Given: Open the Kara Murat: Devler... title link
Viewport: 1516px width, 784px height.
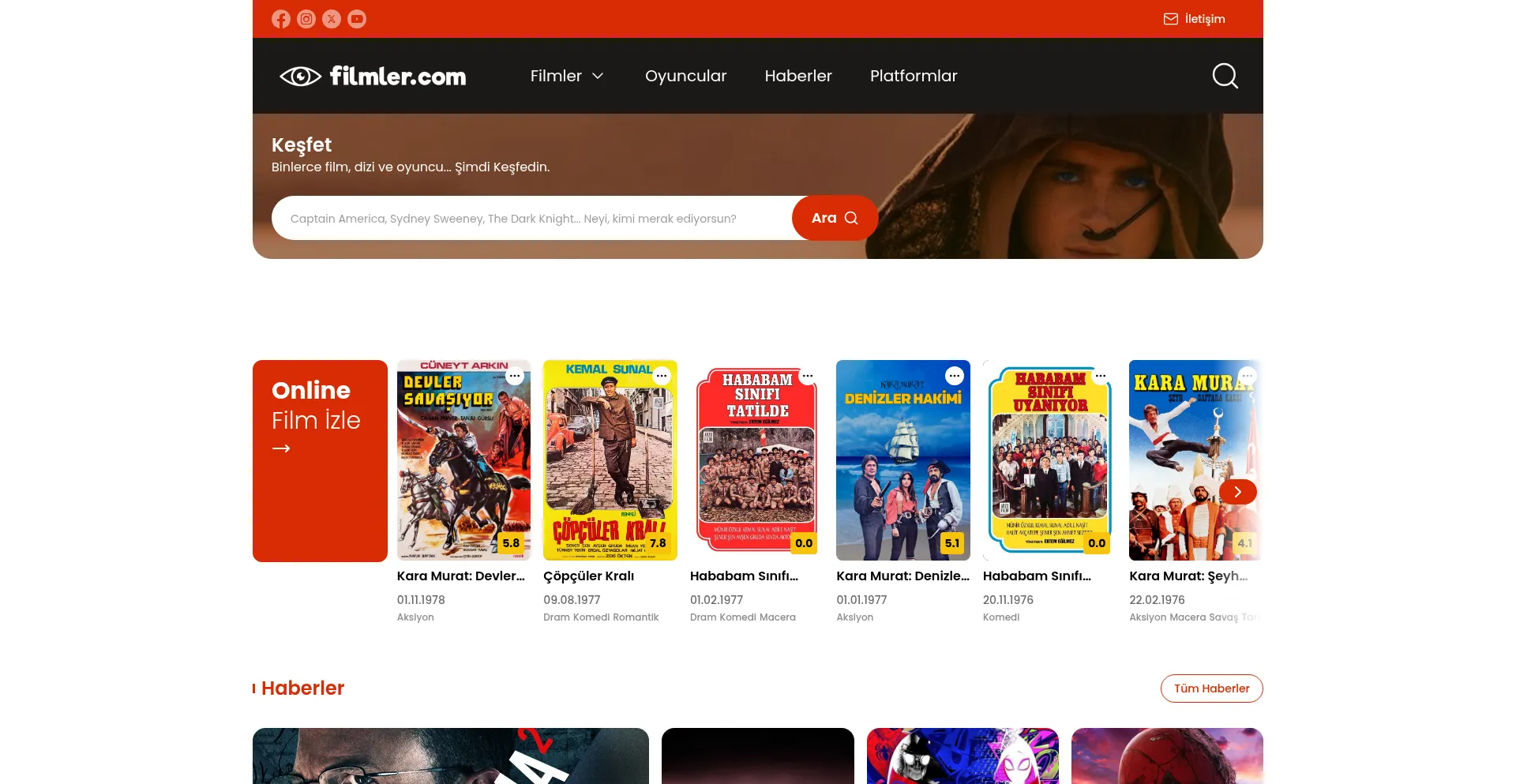Looking at the screenshot, I should click(x=461, y=576).
